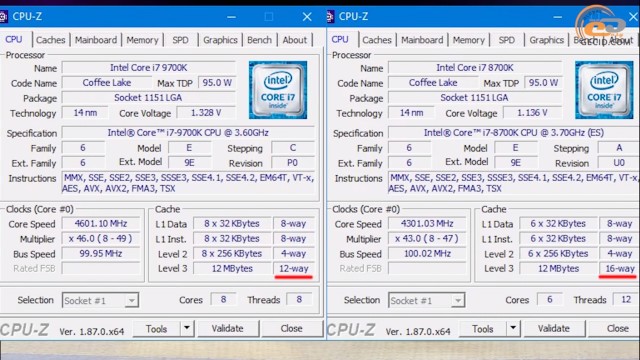This screenshot has width=640, height=360.
Task: Click multiplier value x 46.0 (8 - 49)
Action: pyautogui.click(x=101, y=238)
